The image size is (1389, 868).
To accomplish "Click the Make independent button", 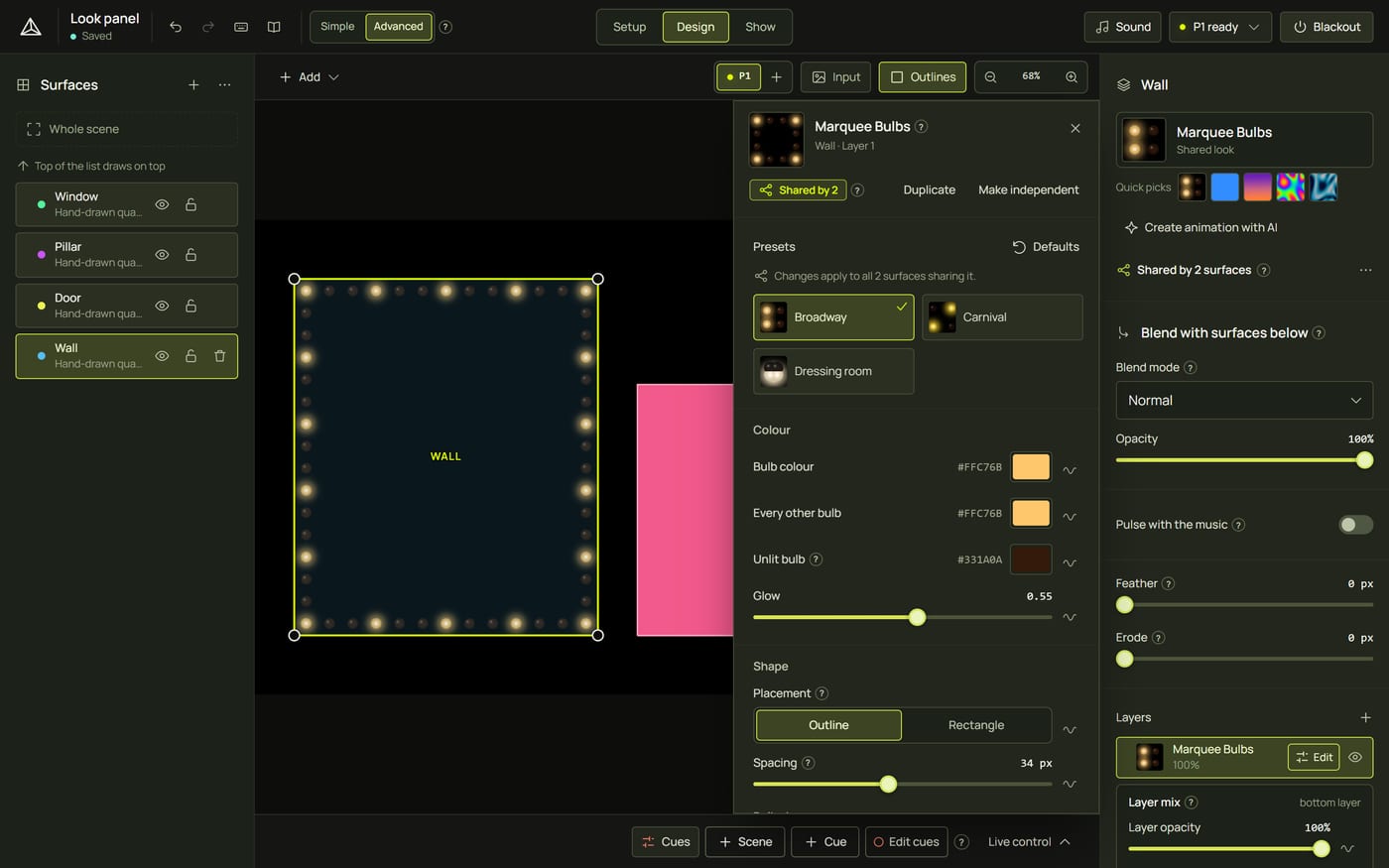I will (1028, 189).
